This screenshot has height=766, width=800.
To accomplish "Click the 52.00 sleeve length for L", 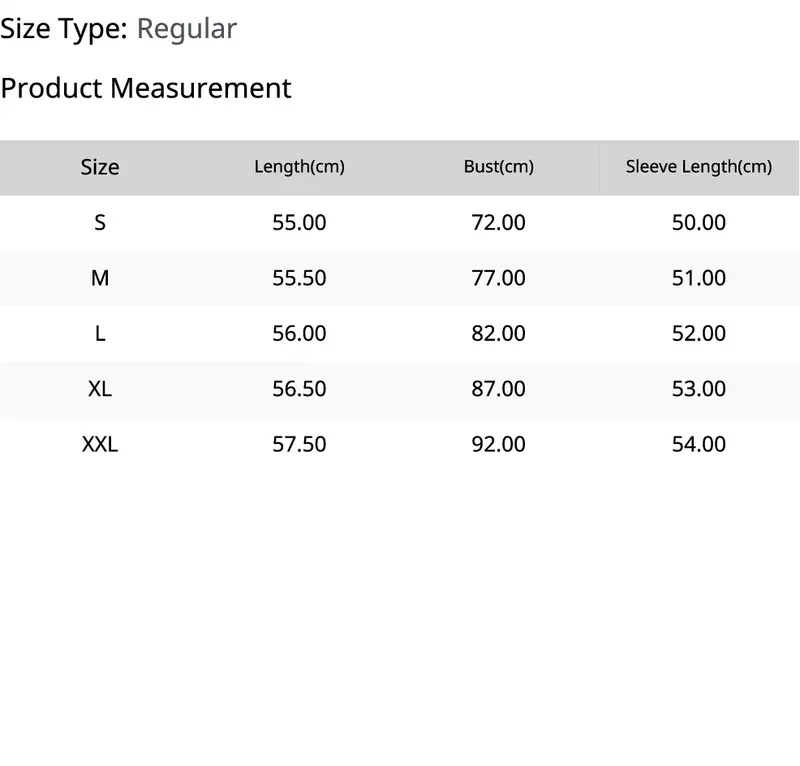I will pyautogui.click(x=699, y=334).
